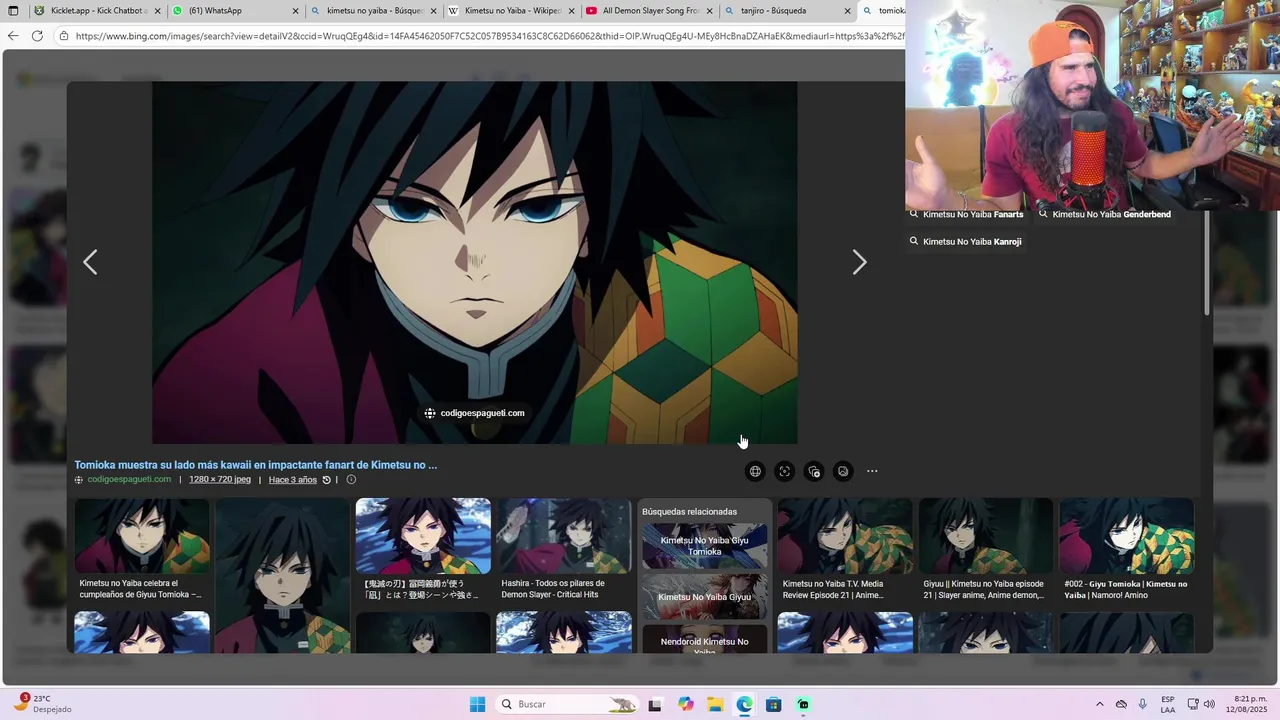Open thumbnail Kimetsu no Yaiba celebra el cumpleaños
This screenshot has height=720, width=1280.
tap(142, 536)
